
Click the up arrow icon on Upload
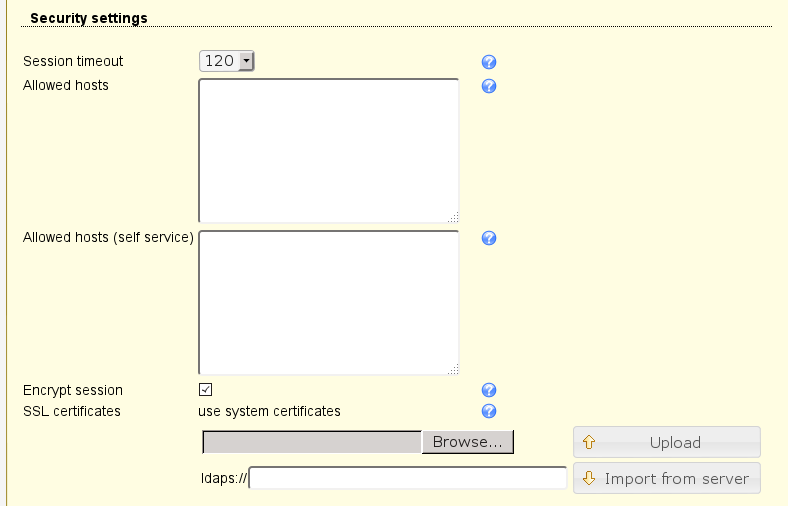coord(589,442)
